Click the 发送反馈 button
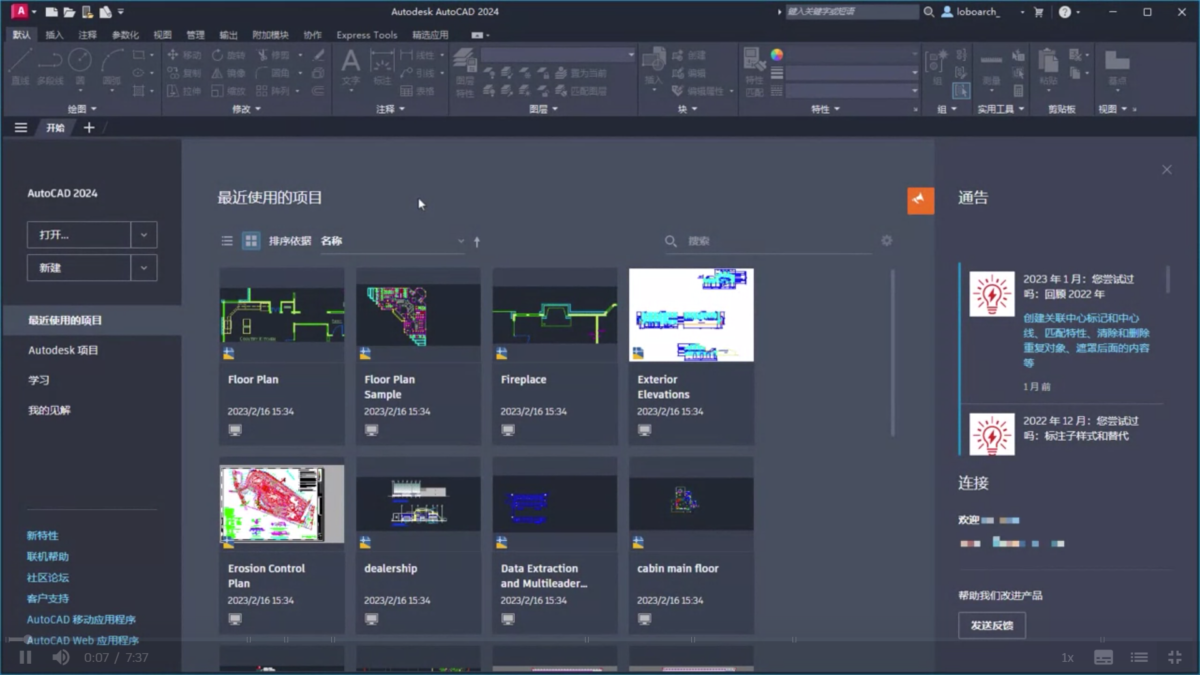This screenshot has height=675, width=1200. click(x=992, y=625)
